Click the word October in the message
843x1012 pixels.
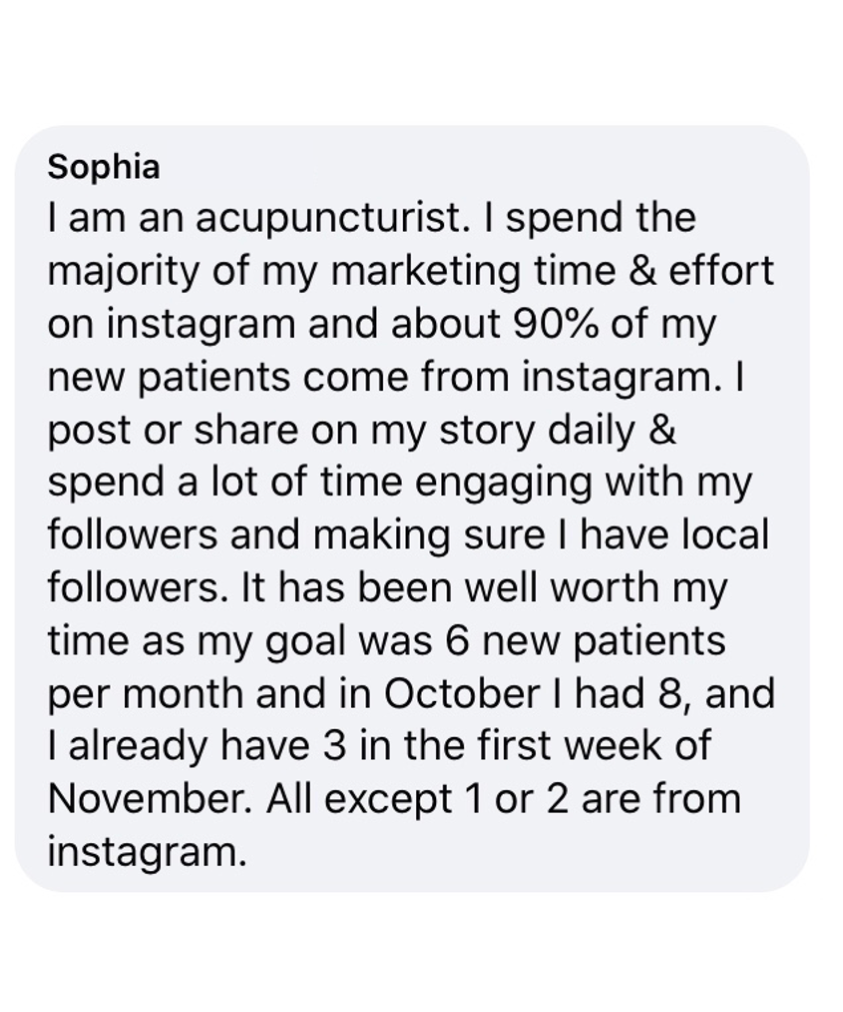(x=462, y=694)
